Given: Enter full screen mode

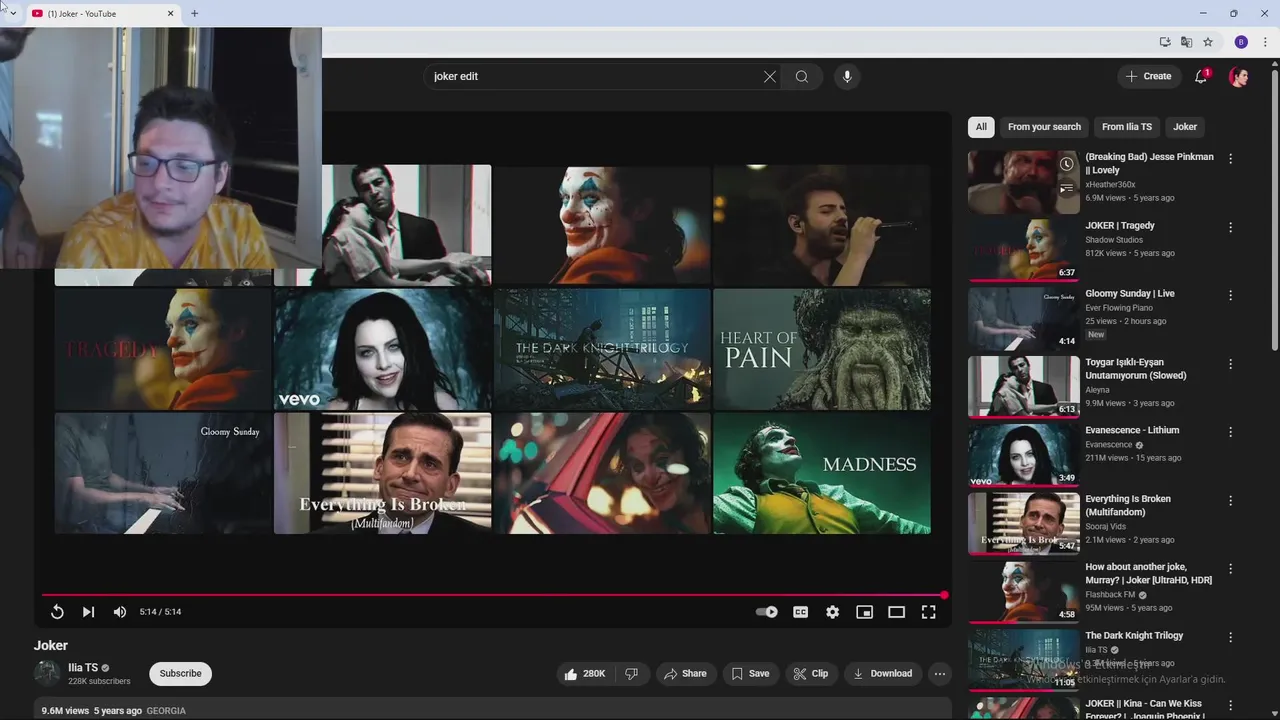Looking at the screenshot, I should pos(929,612).
